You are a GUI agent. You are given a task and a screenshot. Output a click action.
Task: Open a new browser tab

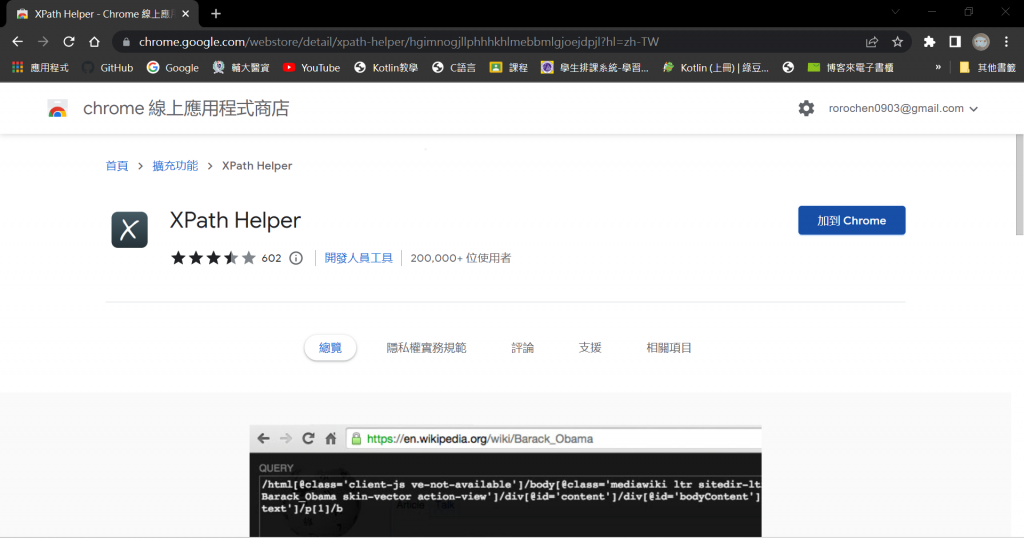click(x=216, y=14)
